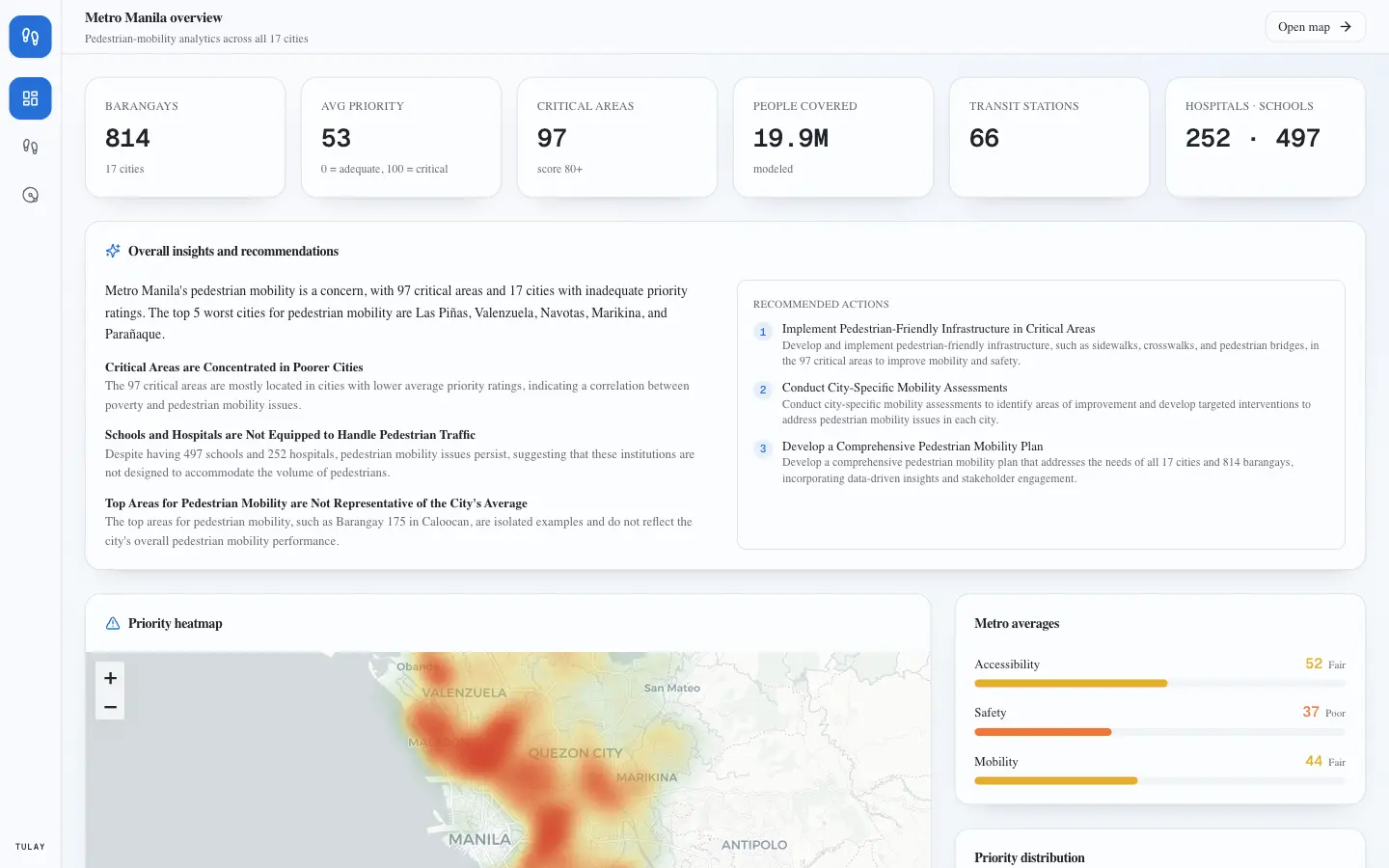Screen dimensions: 1389x868
Task: Select the Barangays 814 card
Action: click(185, 137)
